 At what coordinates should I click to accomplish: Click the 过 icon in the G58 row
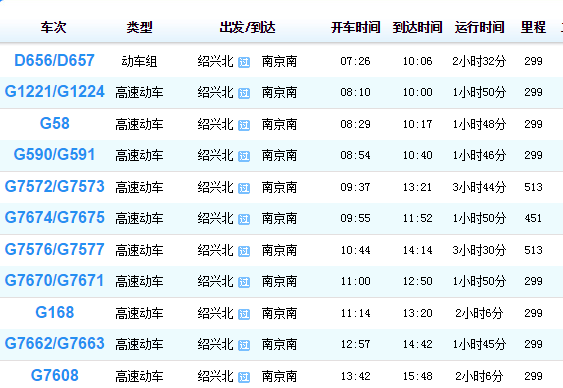pos(244,125)
